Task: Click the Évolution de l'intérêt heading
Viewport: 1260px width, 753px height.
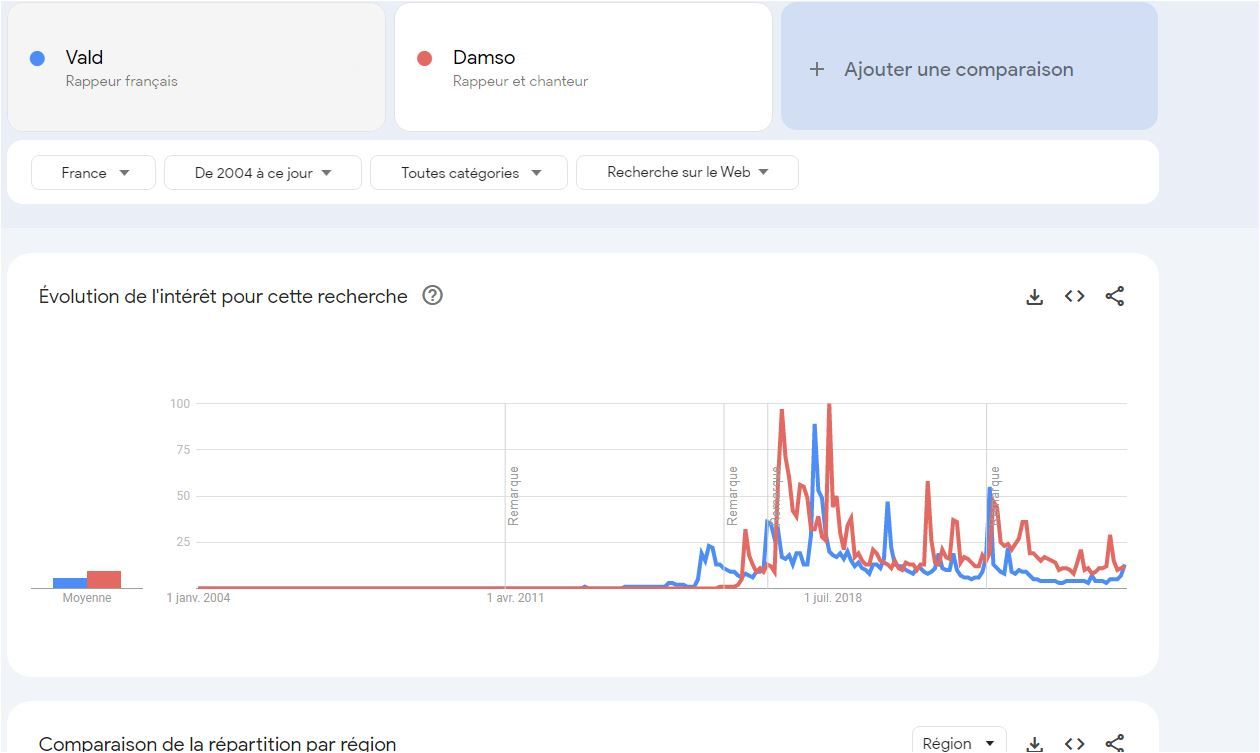Action: click(223, 296)
